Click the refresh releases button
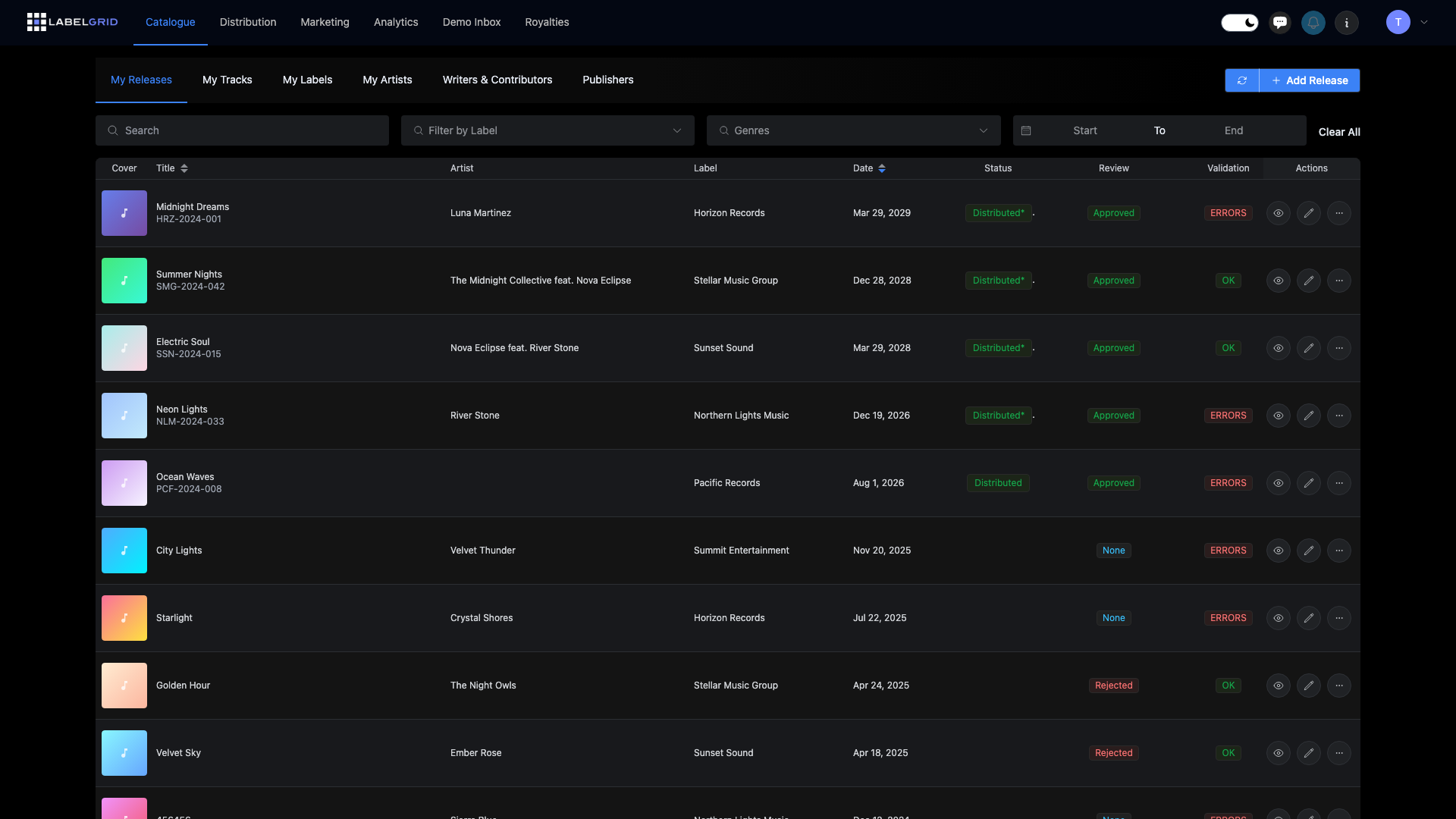Image resolution: width=1456 pixels, height=819 pixels. pyautogui.click(x=1242, y=80)
